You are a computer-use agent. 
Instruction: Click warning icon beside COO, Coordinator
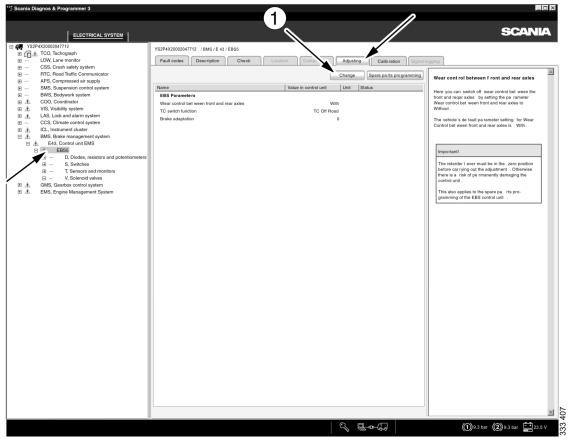pos(28,102)
